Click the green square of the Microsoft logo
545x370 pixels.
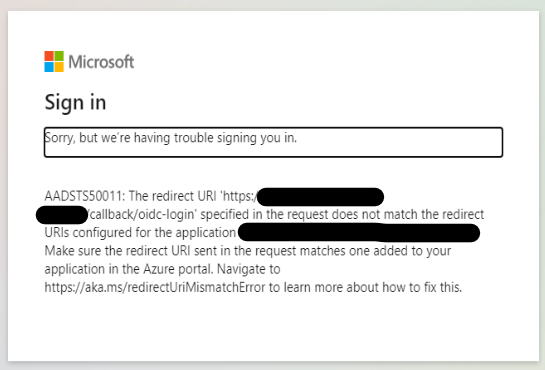pos(59,56)
